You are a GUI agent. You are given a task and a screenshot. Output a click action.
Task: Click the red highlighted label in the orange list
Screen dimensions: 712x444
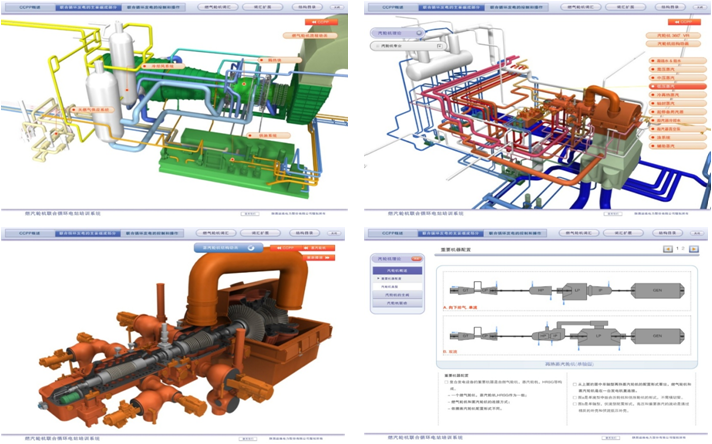[x=668, y=85]
